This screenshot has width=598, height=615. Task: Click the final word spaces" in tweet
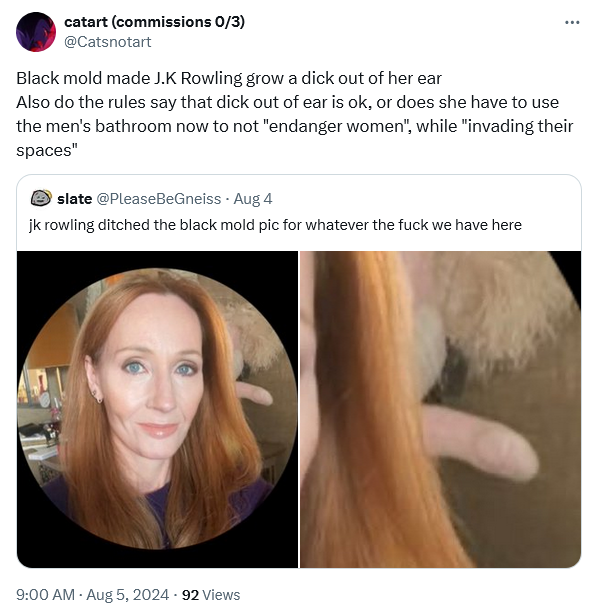pyautogui.click(x=47, y=151)
